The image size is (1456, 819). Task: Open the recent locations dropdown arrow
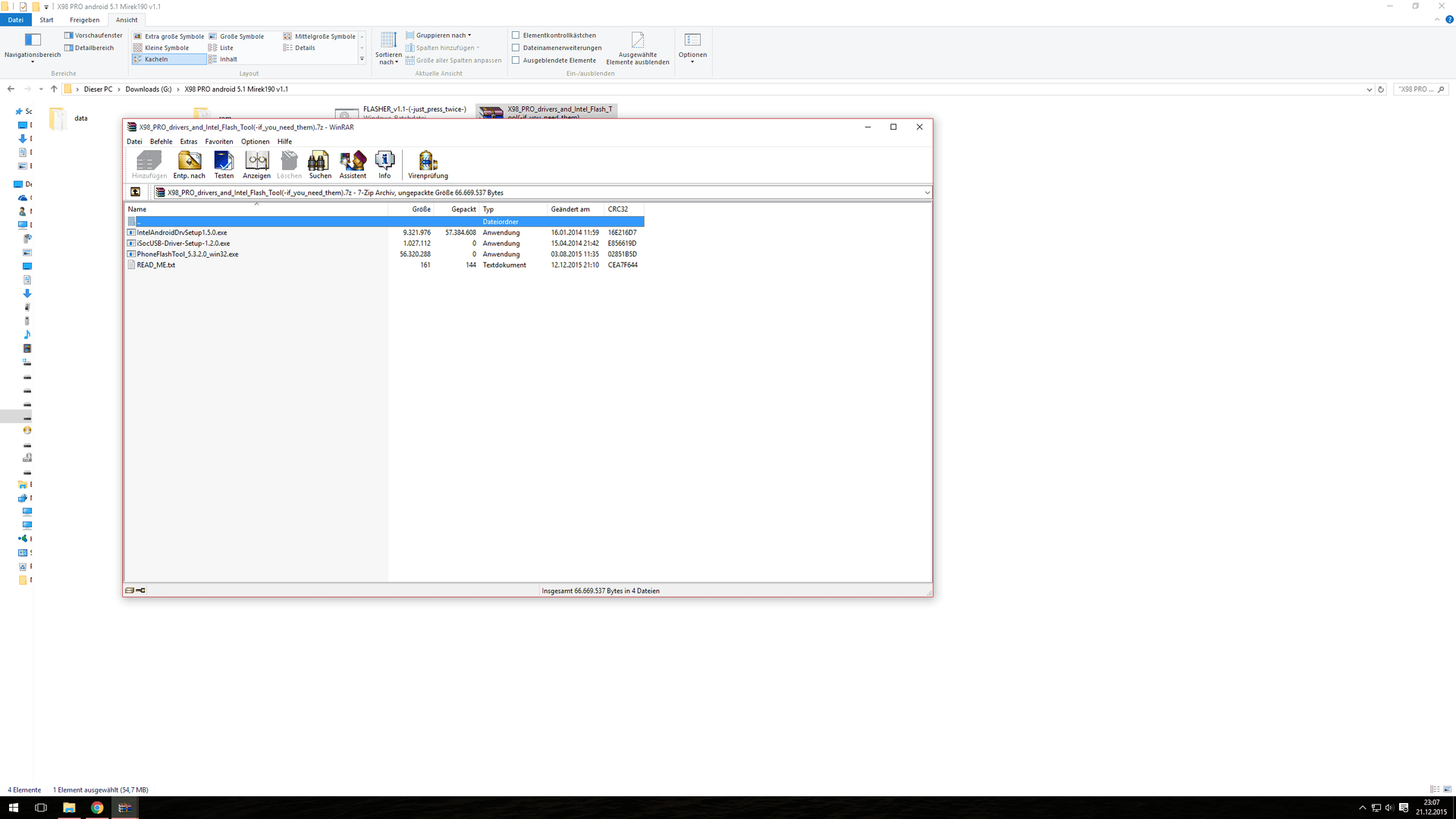pos(40,89)
